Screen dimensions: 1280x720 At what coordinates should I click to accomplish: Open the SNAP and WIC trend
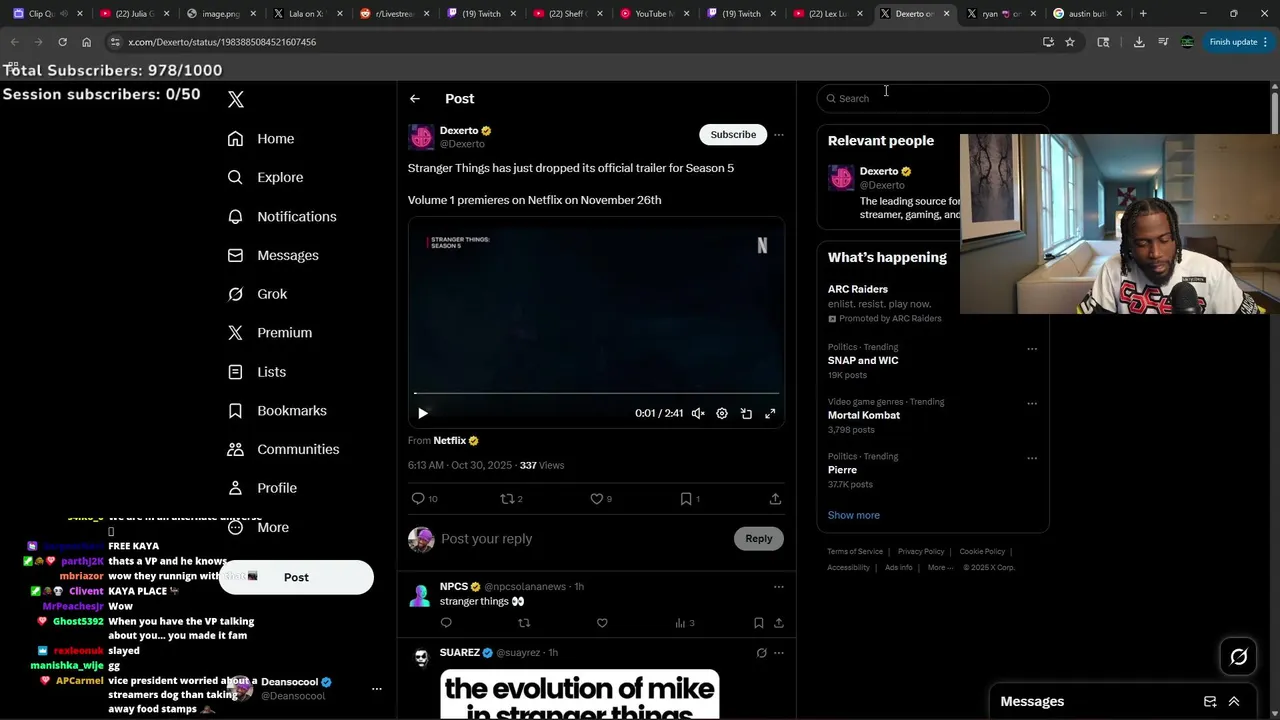863,360
